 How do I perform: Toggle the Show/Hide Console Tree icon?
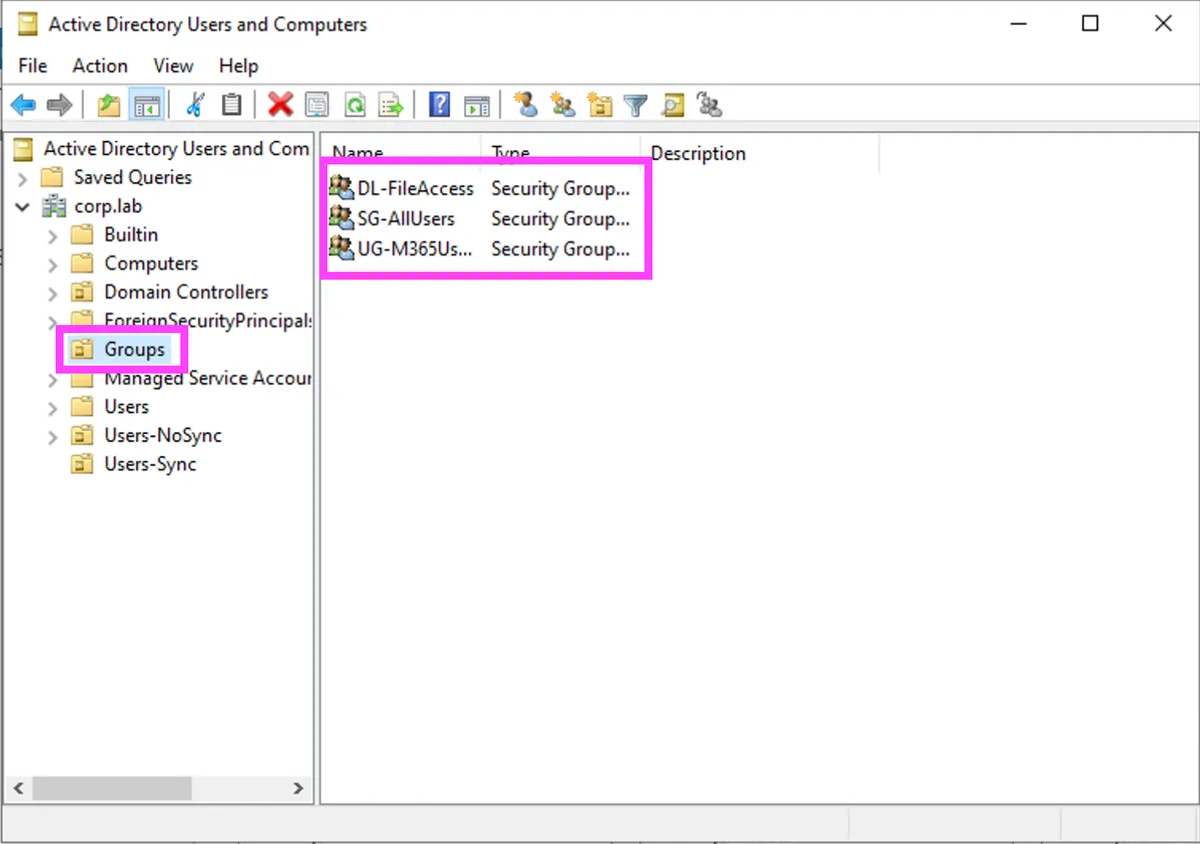[x=146, y=105]
